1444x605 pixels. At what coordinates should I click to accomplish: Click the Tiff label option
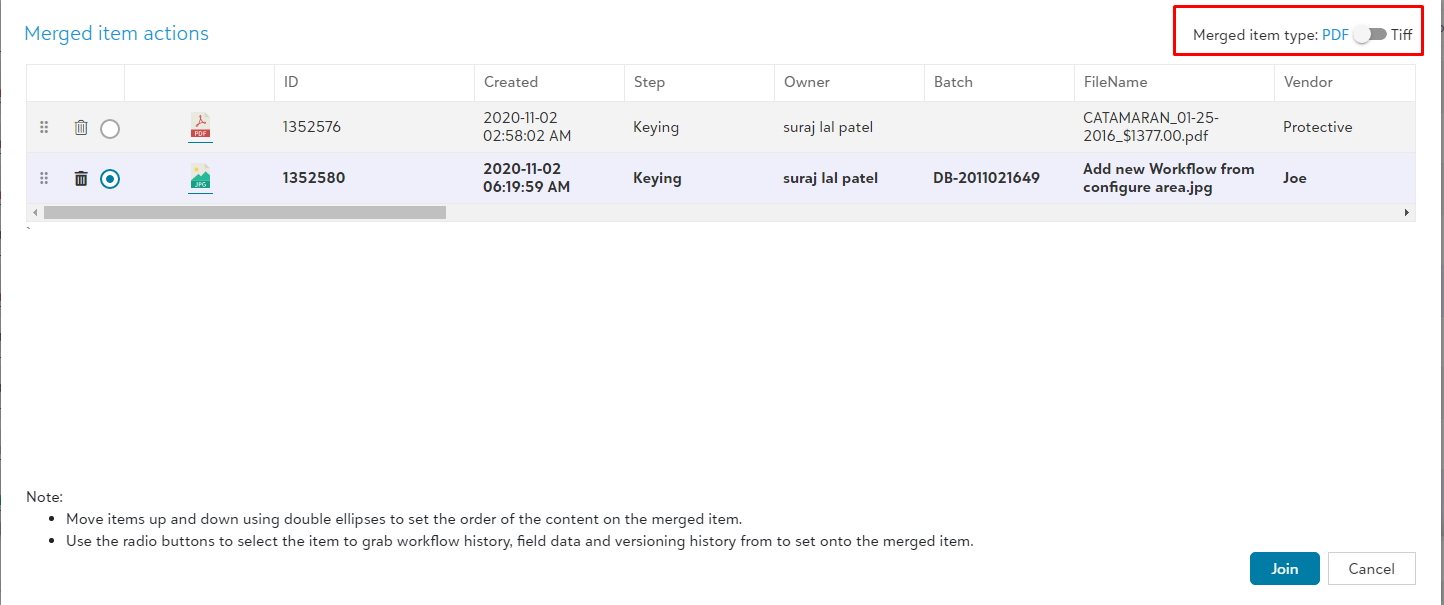(1402, 35)
